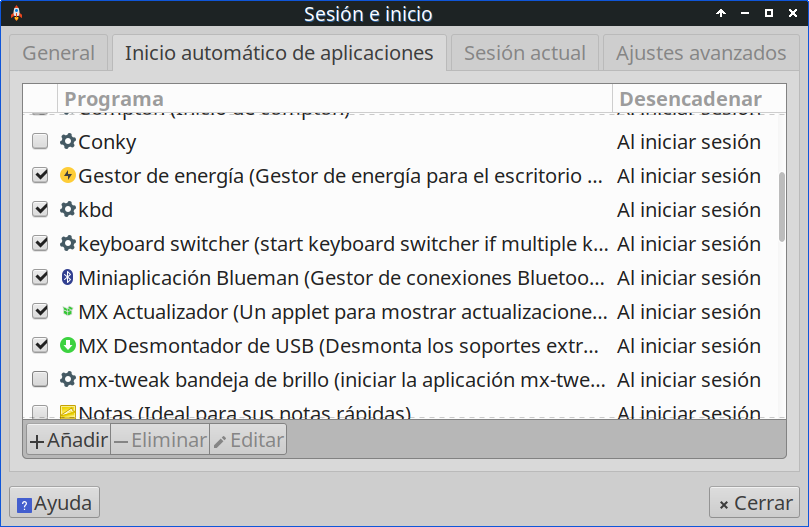Click 'Al iniciar sesión' in kbd row
The image size is (809, 527).
pyautogui.click(x=689, y=210)
